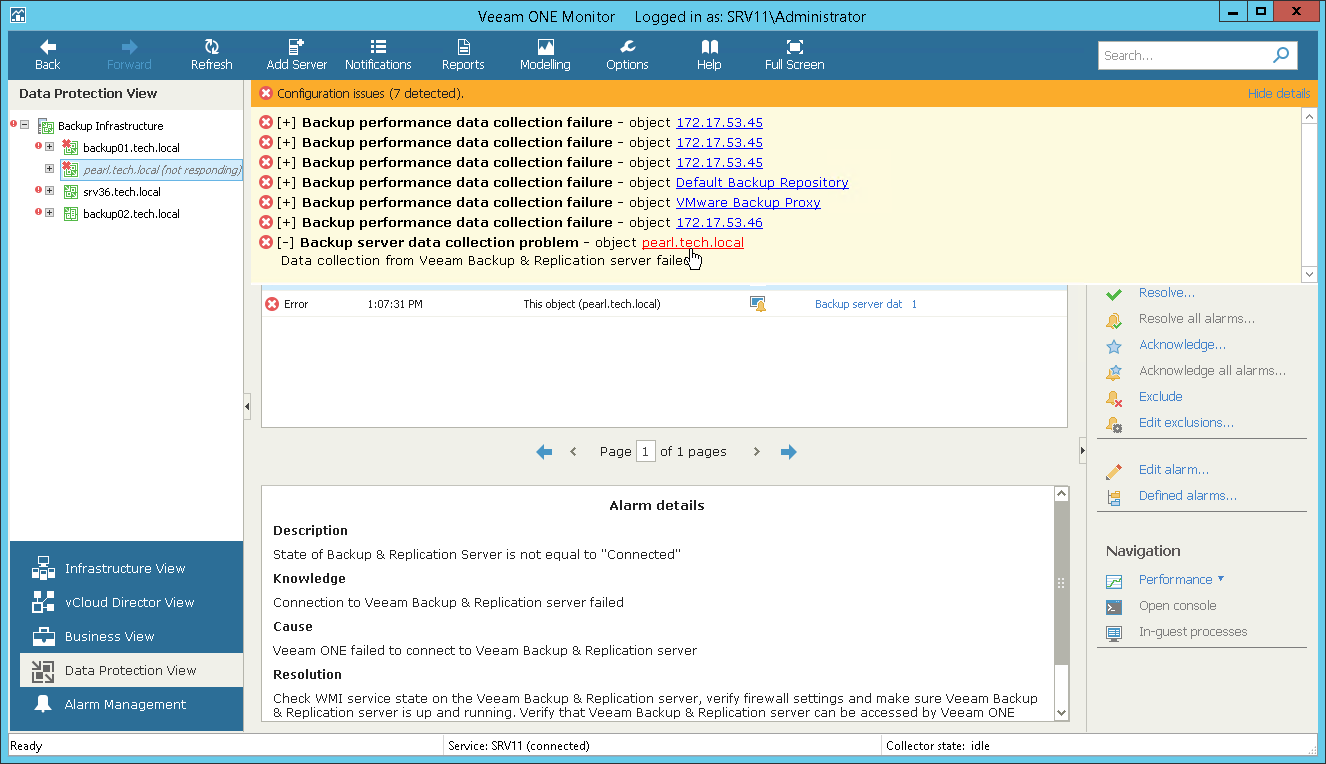Refresh the monitor view
This screenshot has width=1326, height=764.
click(x=212, y=55)
